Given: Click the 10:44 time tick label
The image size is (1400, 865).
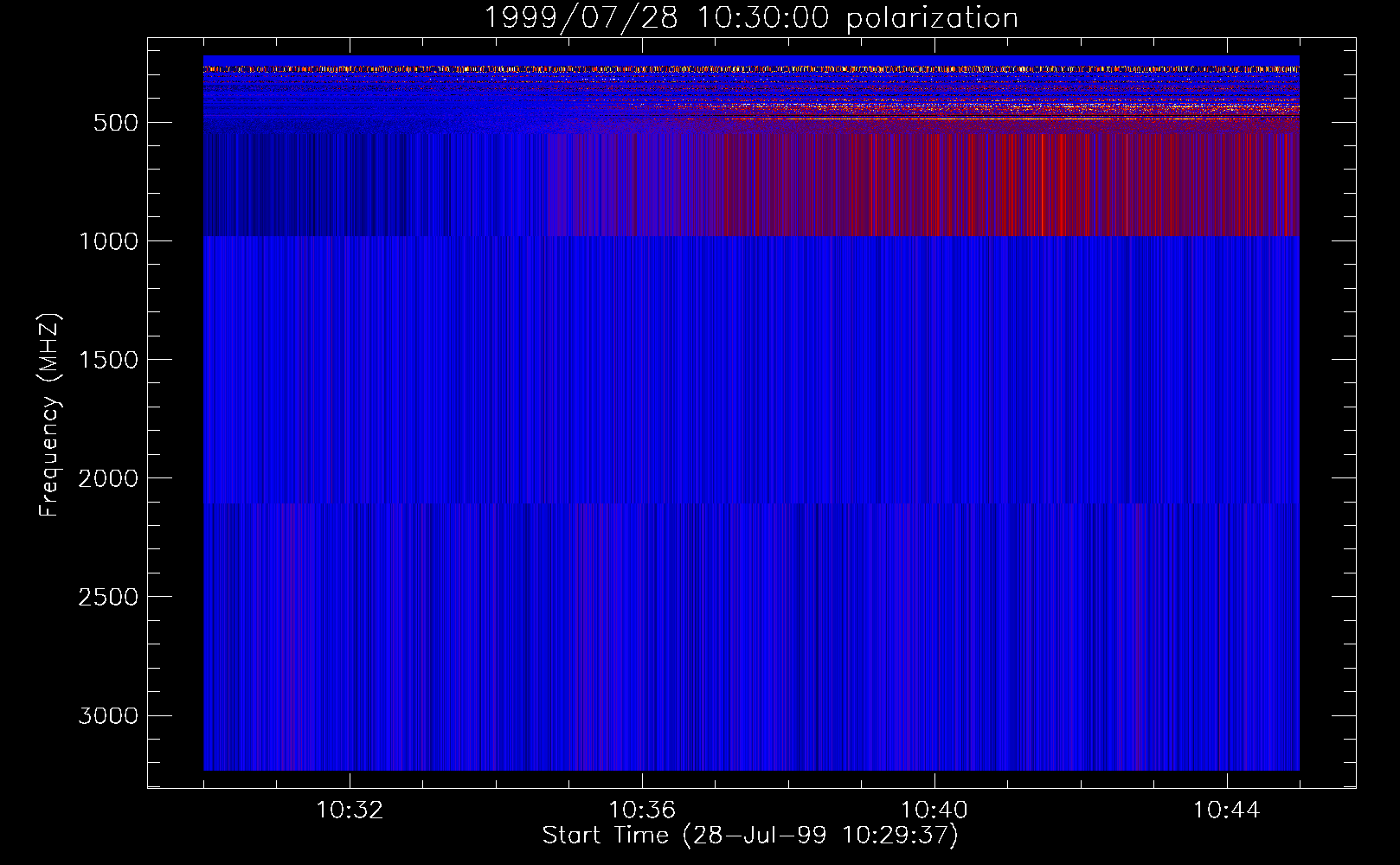Looking at the screenshot, I should pos(1226,811).
